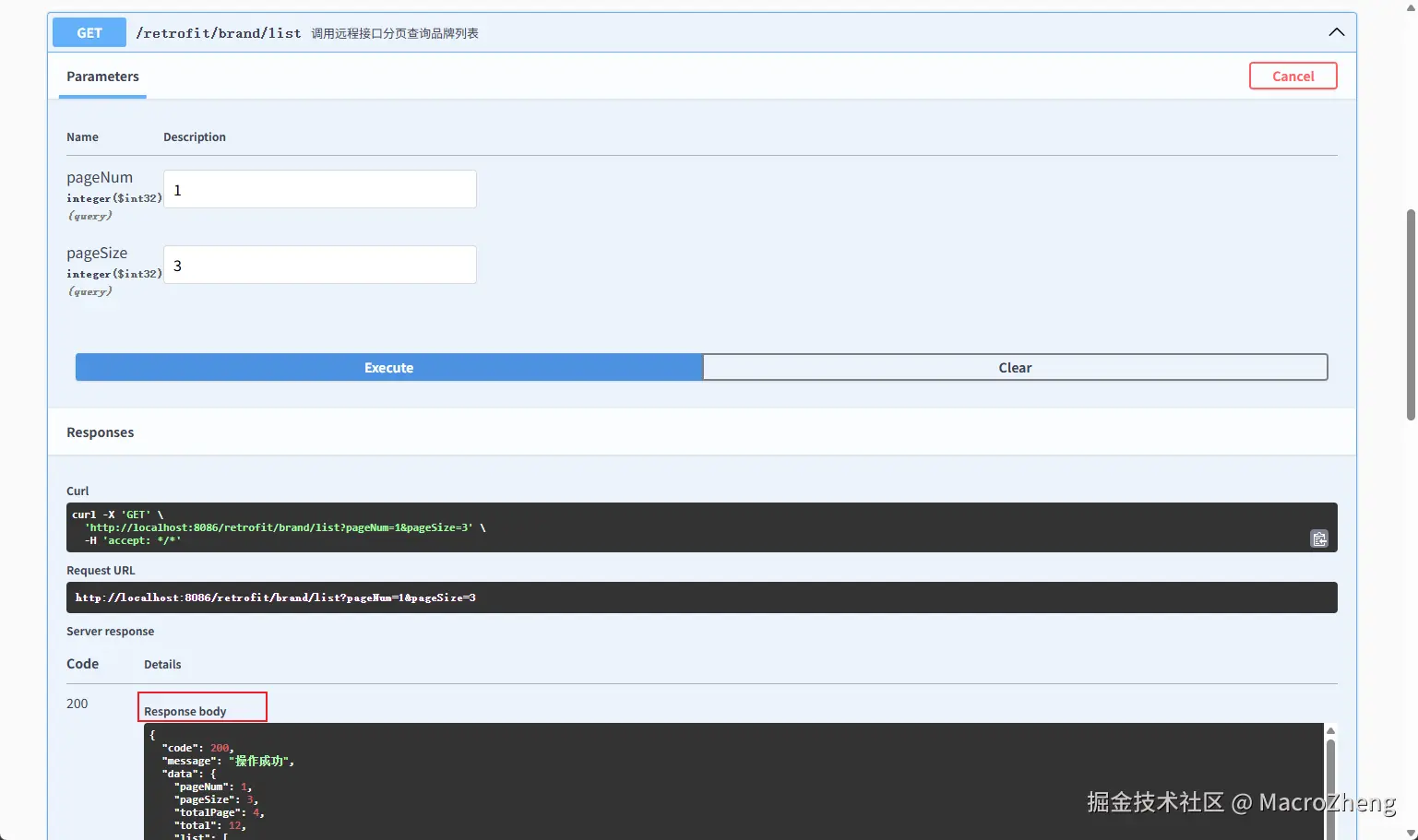This screenshot has height=840, width=1418.
Task: Execute the brand list request
Action: (x=388, y=367)
